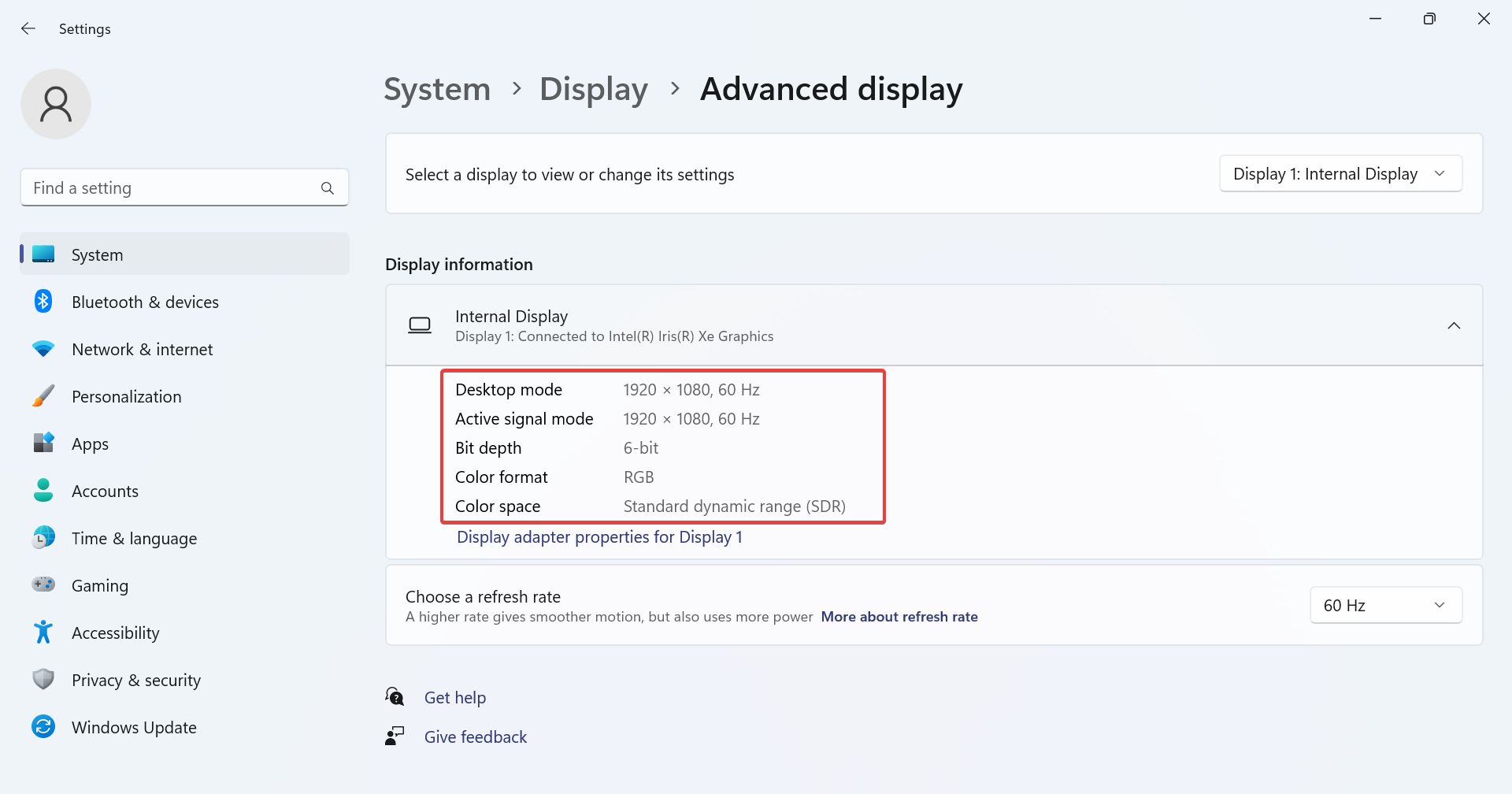Viewport: 1512px width, 794px height.
Task: Open the 60 Hz refresh rate dropdown
Action: [1386, 605]
